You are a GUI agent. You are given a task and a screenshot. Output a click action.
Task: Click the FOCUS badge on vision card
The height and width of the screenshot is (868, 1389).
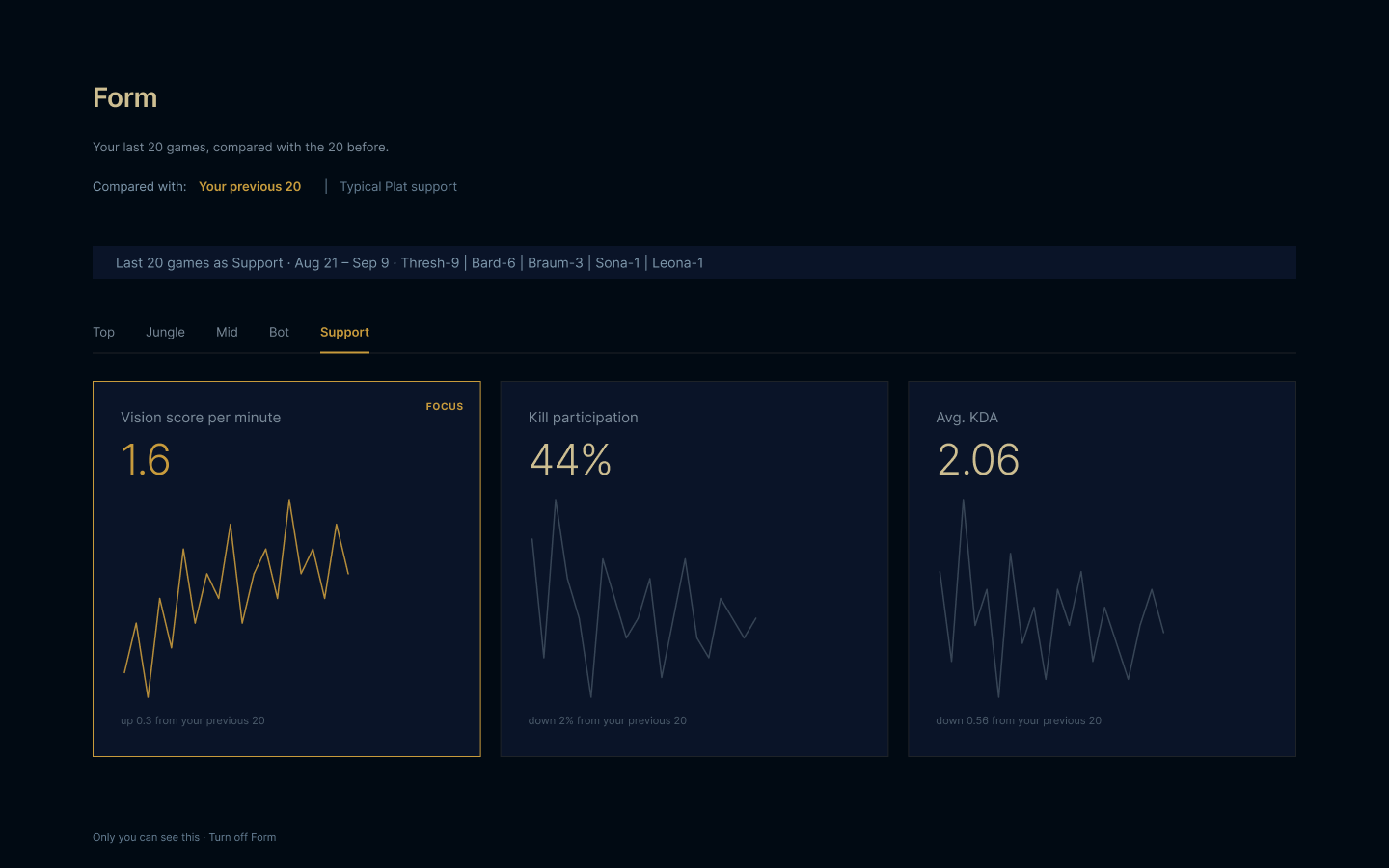pos(445,407)
